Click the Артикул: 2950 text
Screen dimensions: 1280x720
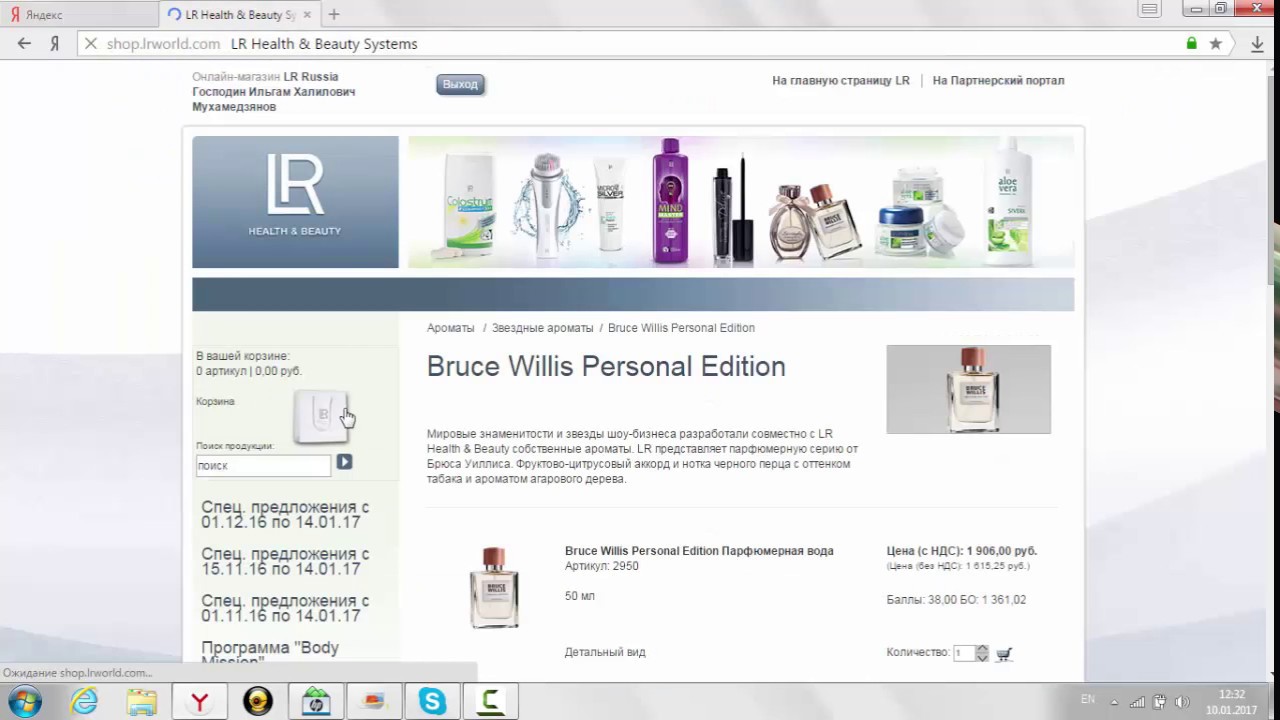(x=602, y=566)
